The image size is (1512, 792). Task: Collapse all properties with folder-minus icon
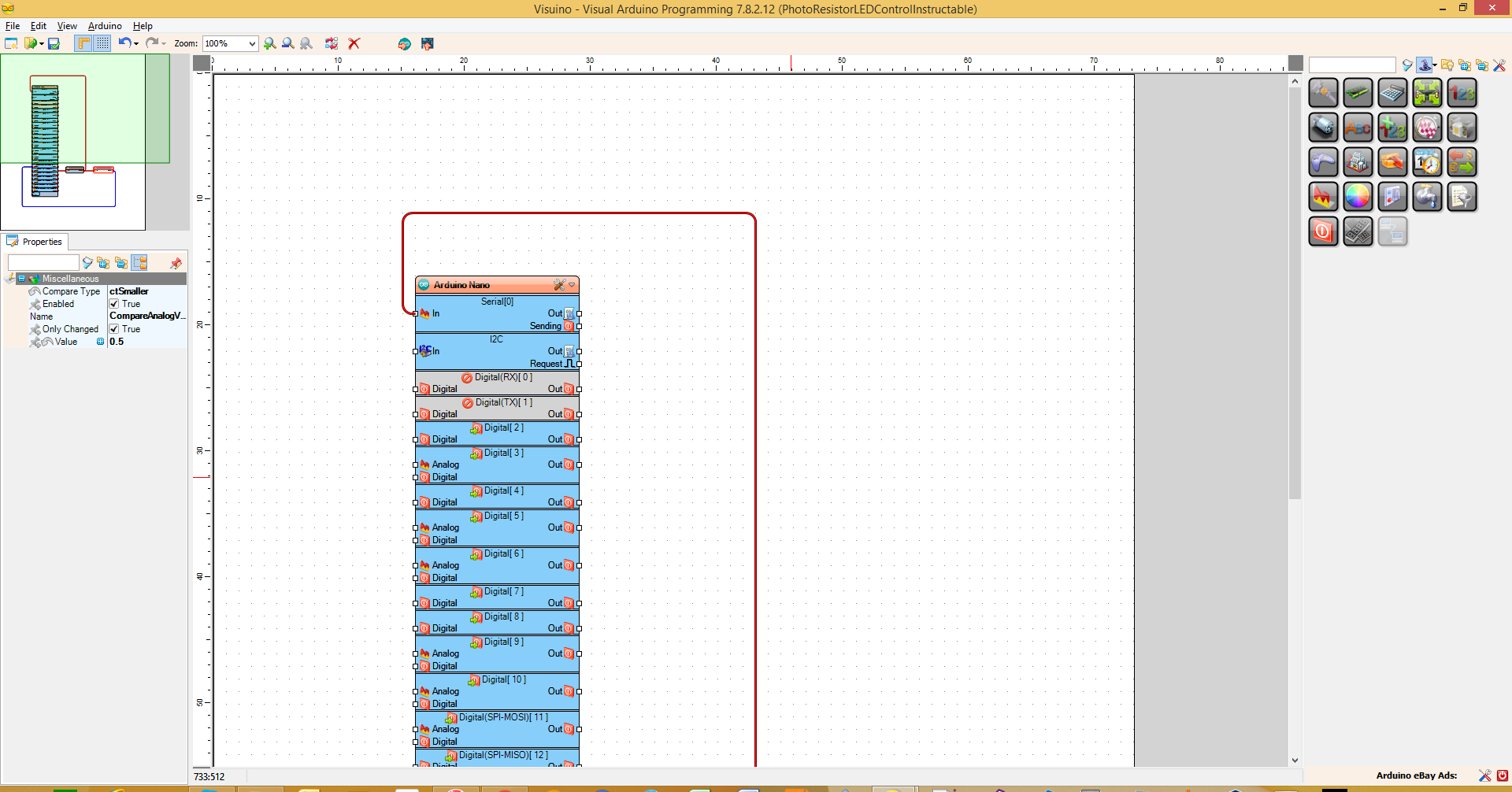point(121,263)
